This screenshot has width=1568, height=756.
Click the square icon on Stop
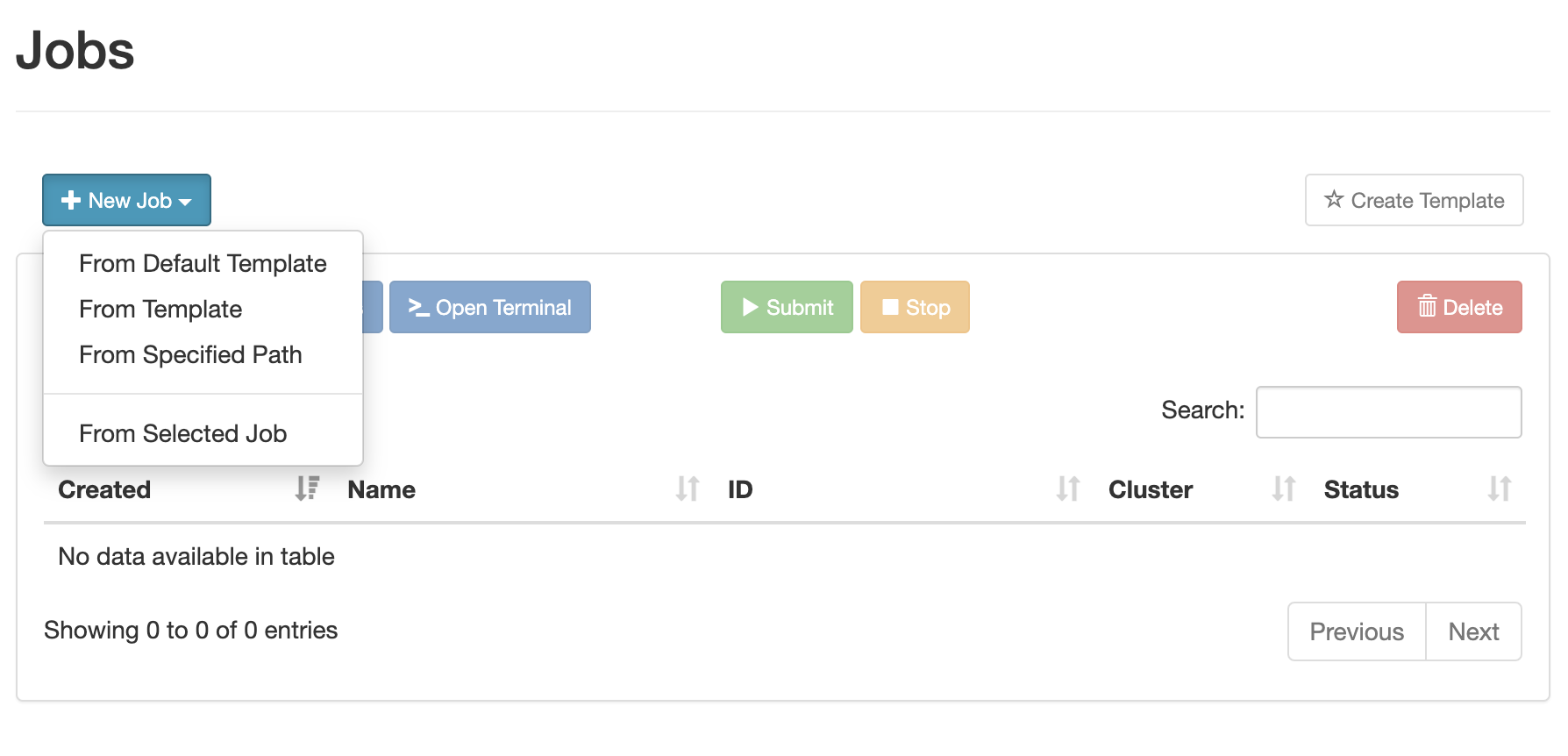click(890, 307)
